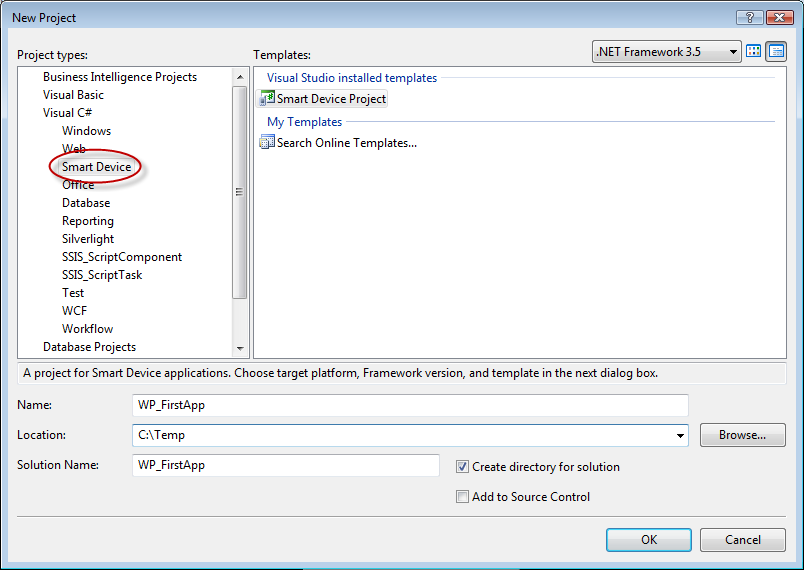The height and width of the screenshot is (570, 804).
Task: Select SSIS_ScriptComponent project type
Action: click(122, 257)
